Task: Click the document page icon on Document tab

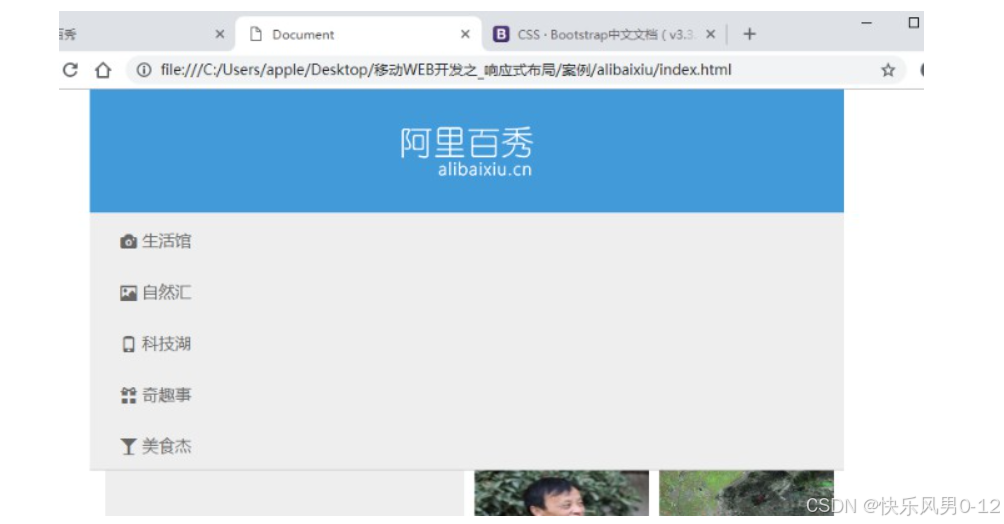Action: coord(255,34)
